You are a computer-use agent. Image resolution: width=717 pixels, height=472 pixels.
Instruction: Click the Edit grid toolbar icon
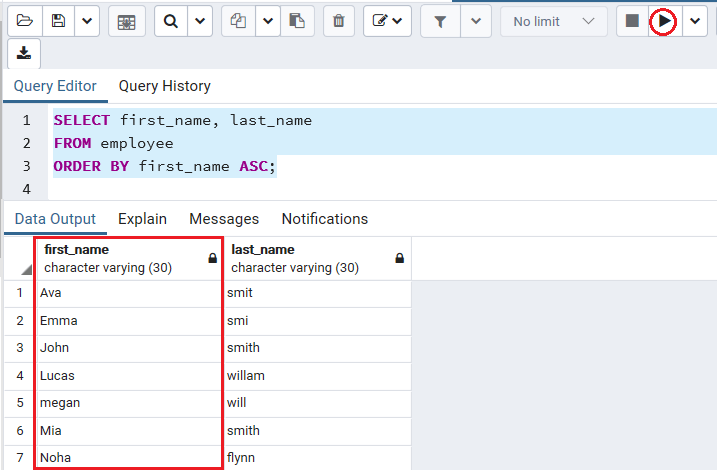click(127, 21)
